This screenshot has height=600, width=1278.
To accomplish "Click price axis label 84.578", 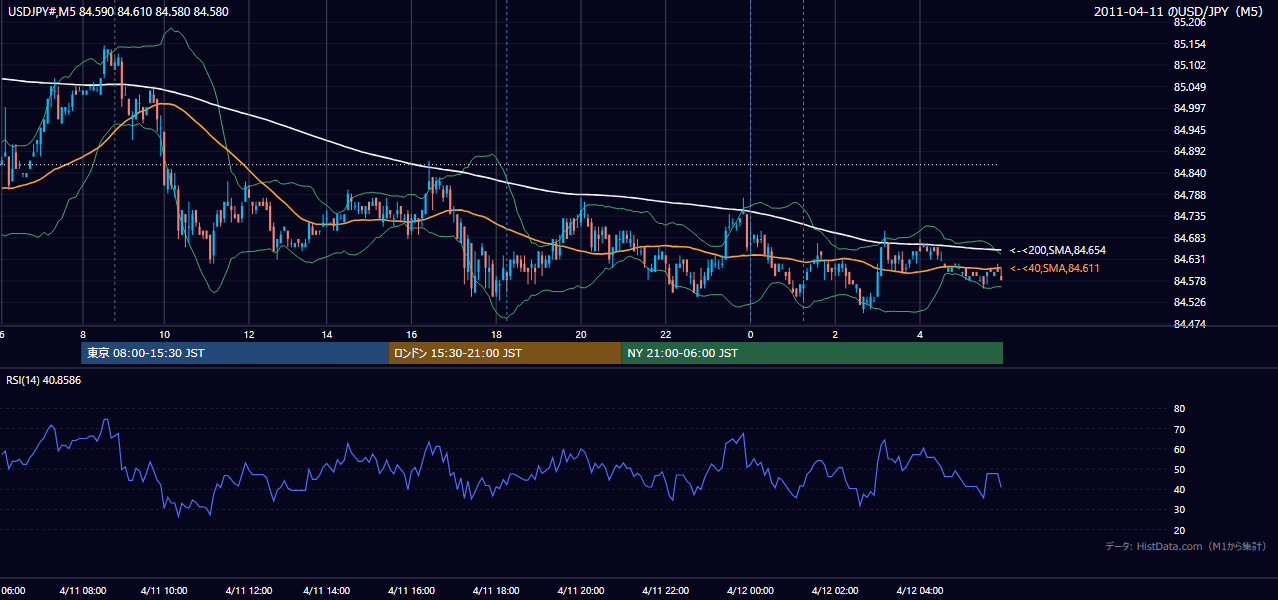I will pyautogui.click(x=1189, y=281).
